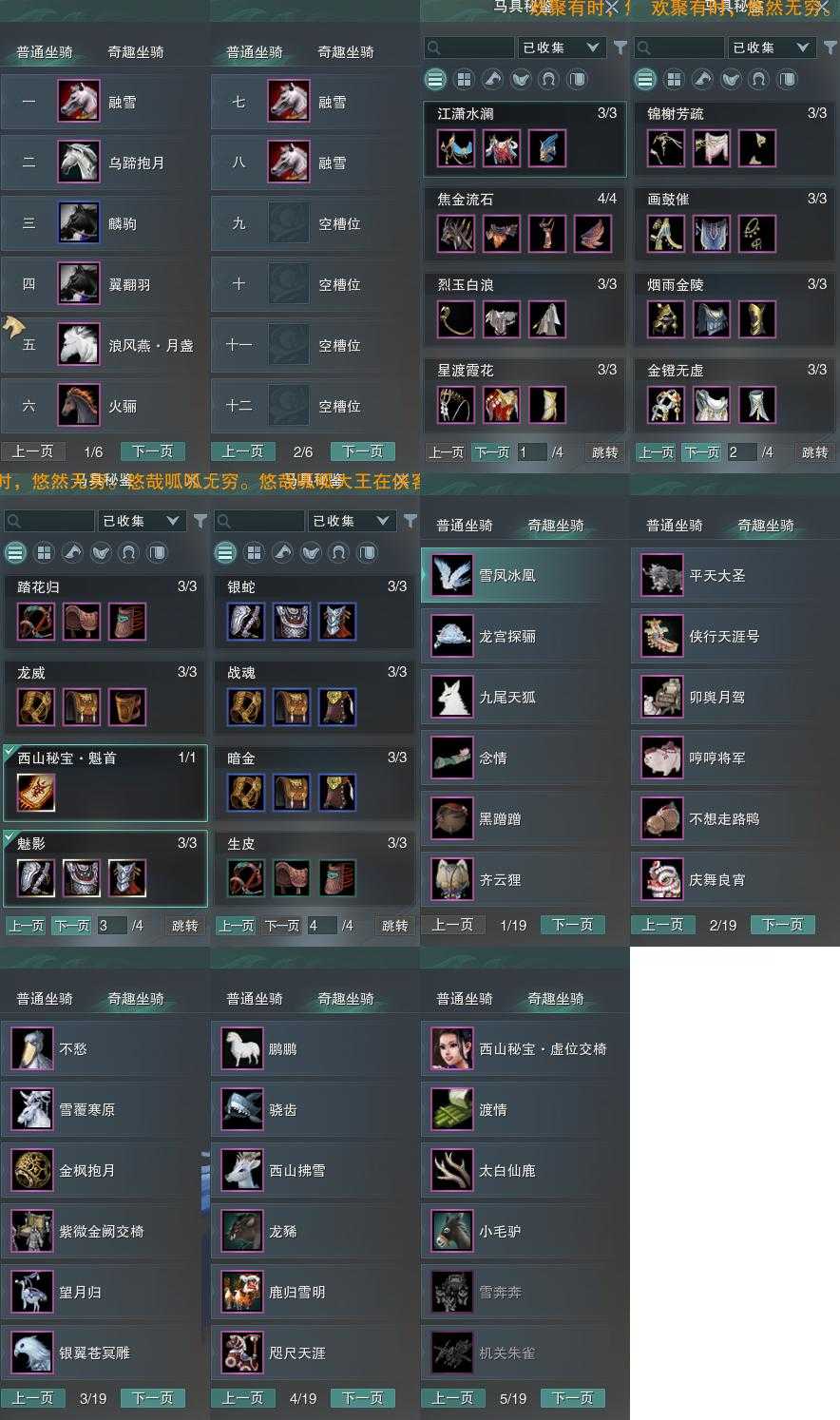Viewport: 840px width, 1420px height.
Task: Expand 已收集 dropdown above 银蛇 set
Action: pos(353,520)
